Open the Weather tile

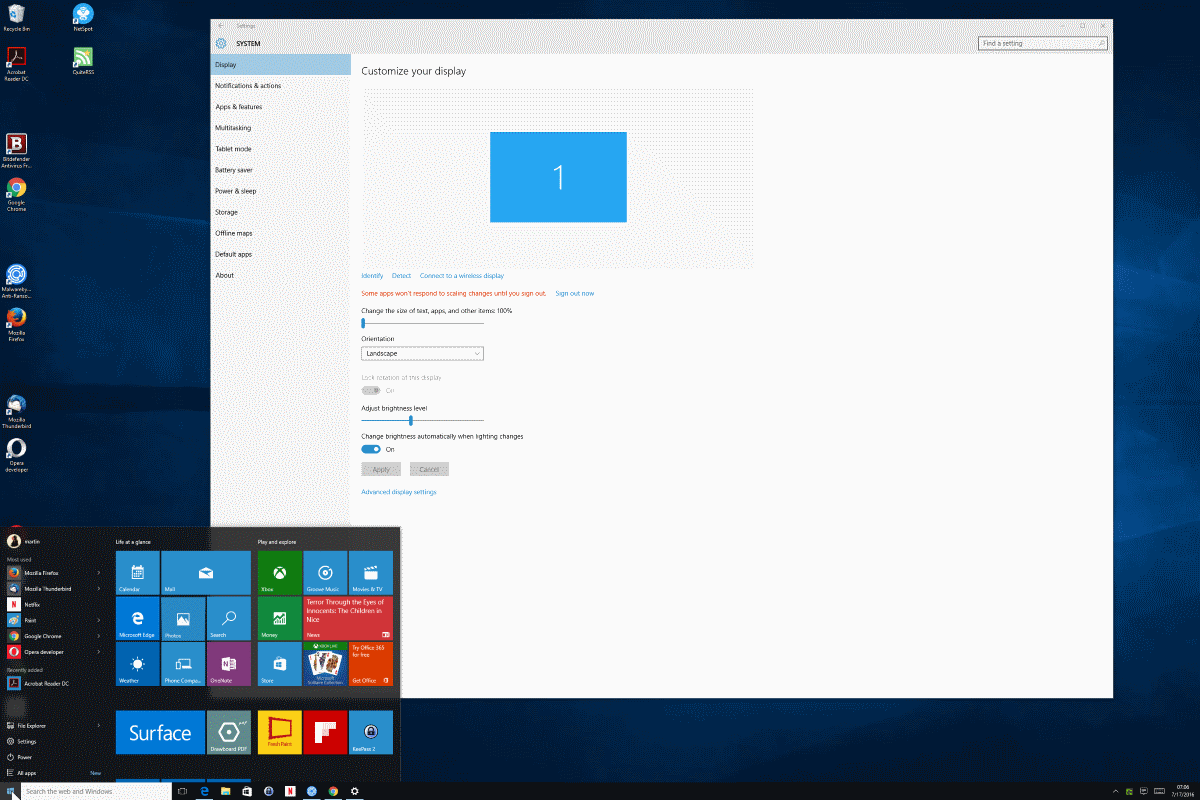tap(137, 664)
